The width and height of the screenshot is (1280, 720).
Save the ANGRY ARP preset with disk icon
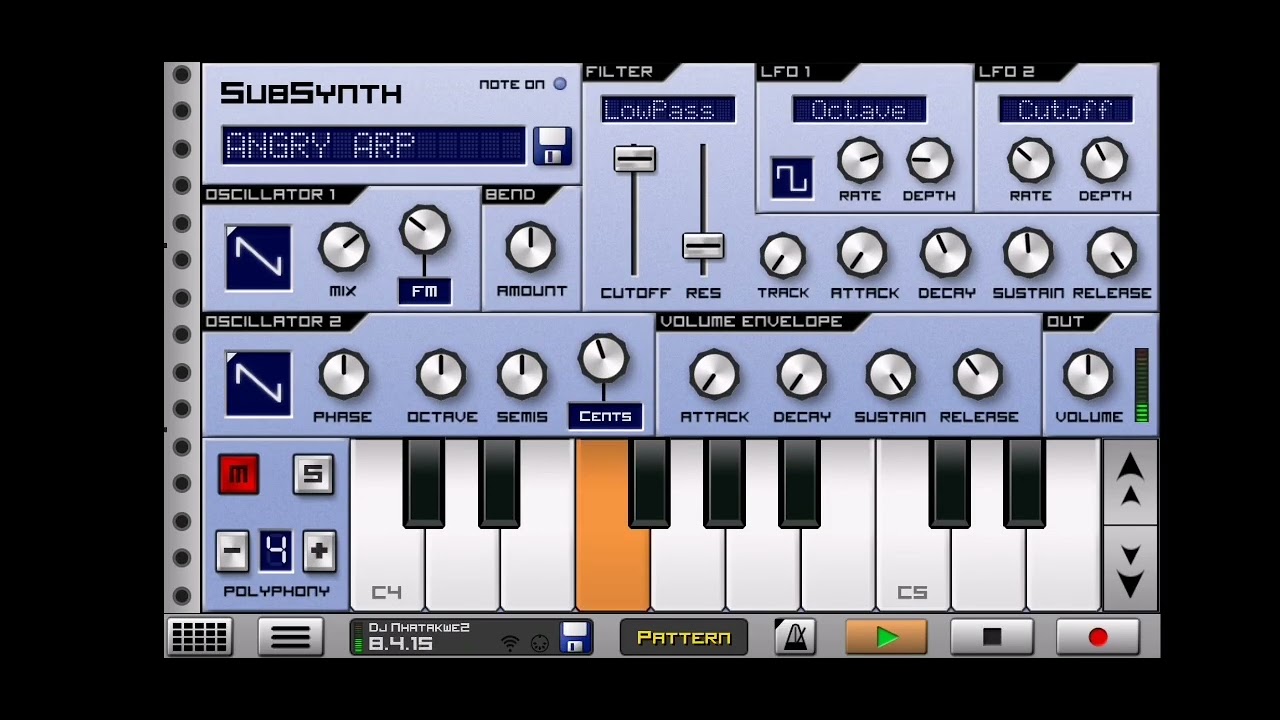click(x=551, y=146)
